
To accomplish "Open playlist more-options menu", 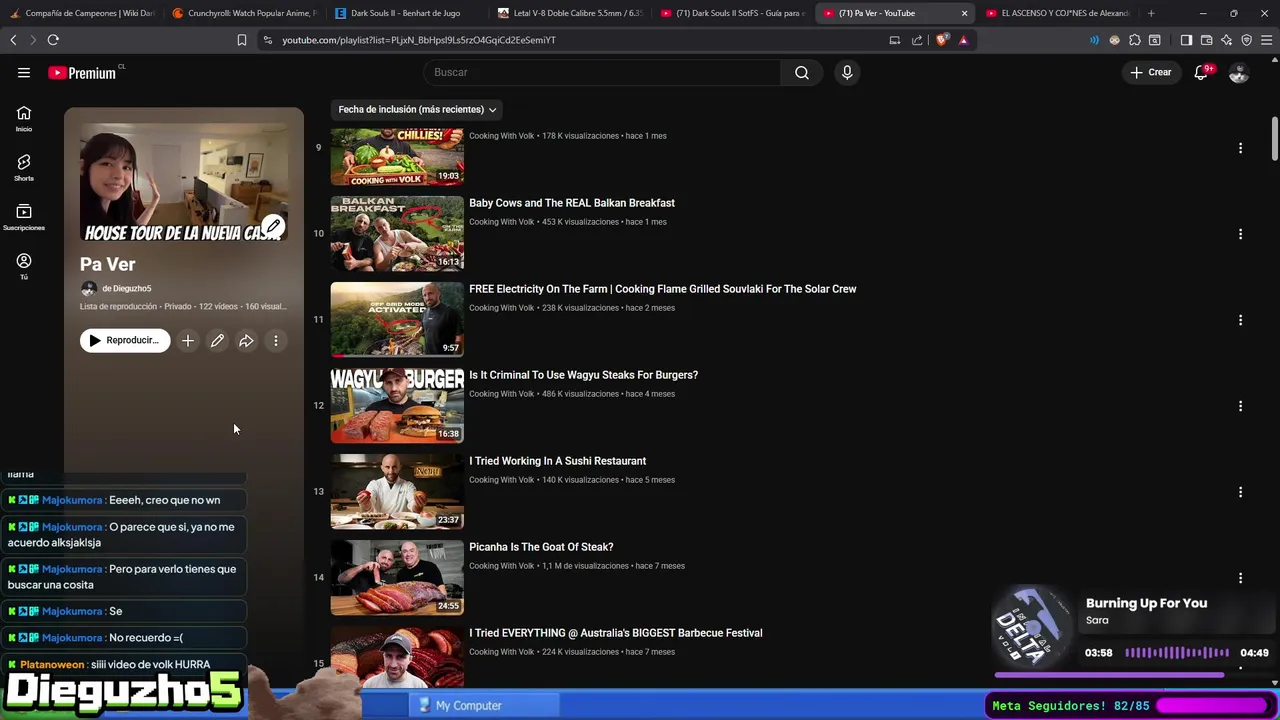I will 276,341.
